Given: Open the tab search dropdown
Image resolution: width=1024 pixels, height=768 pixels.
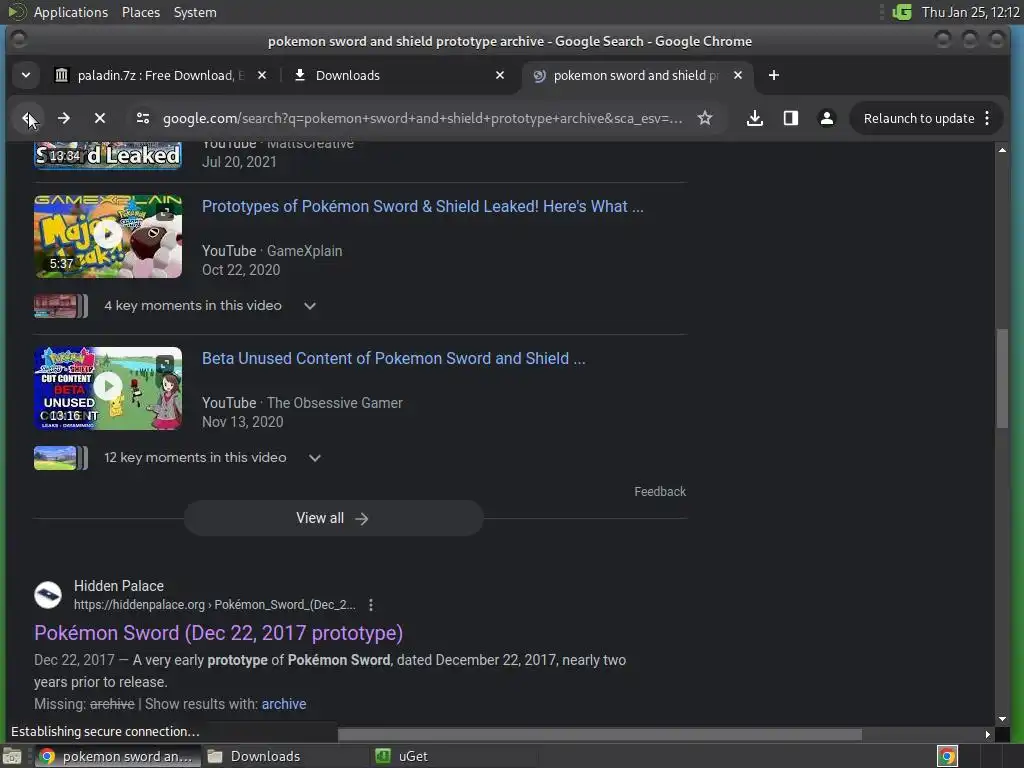Looking at the screenshot, I should coord(25,75).
